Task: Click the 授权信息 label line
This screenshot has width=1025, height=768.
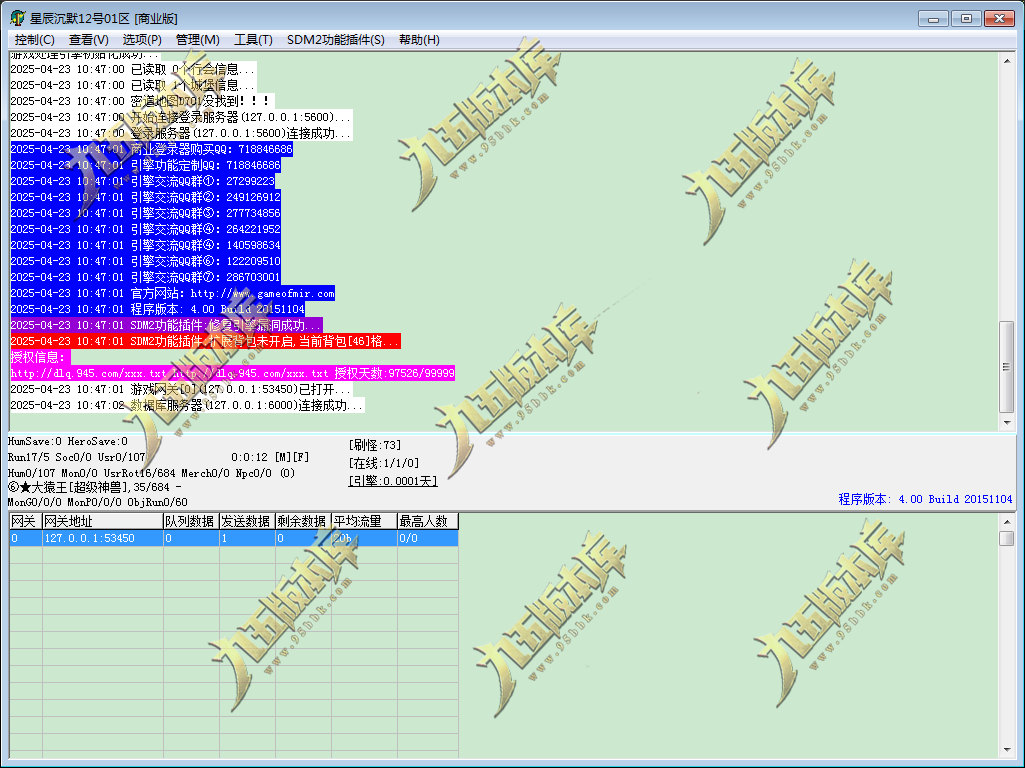Action: pos(41,357)
